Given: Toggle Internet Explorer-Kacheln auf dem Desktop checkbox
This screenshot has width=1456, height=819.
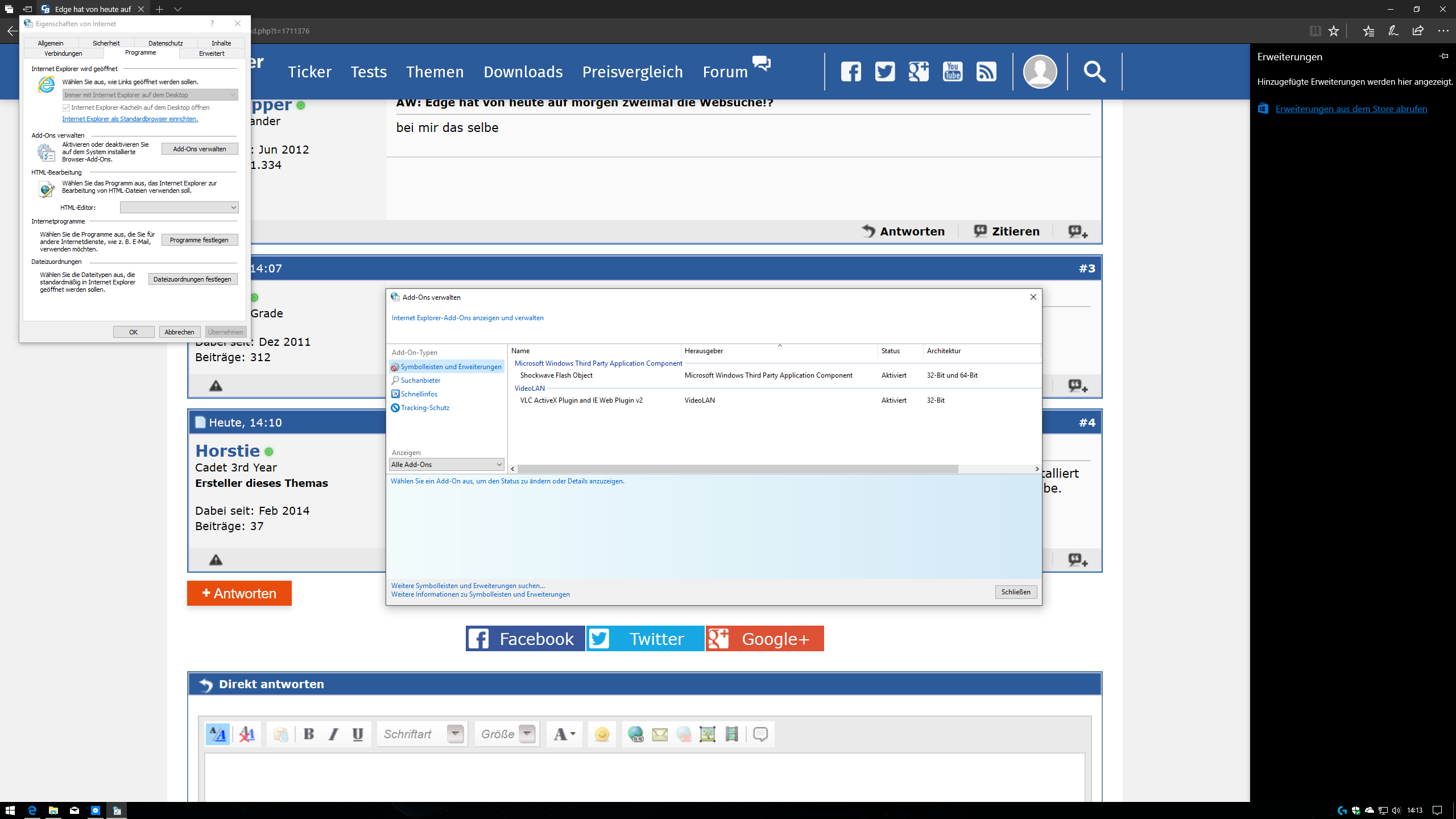Looking at the screenshot, I should click(x=67, y=107).
